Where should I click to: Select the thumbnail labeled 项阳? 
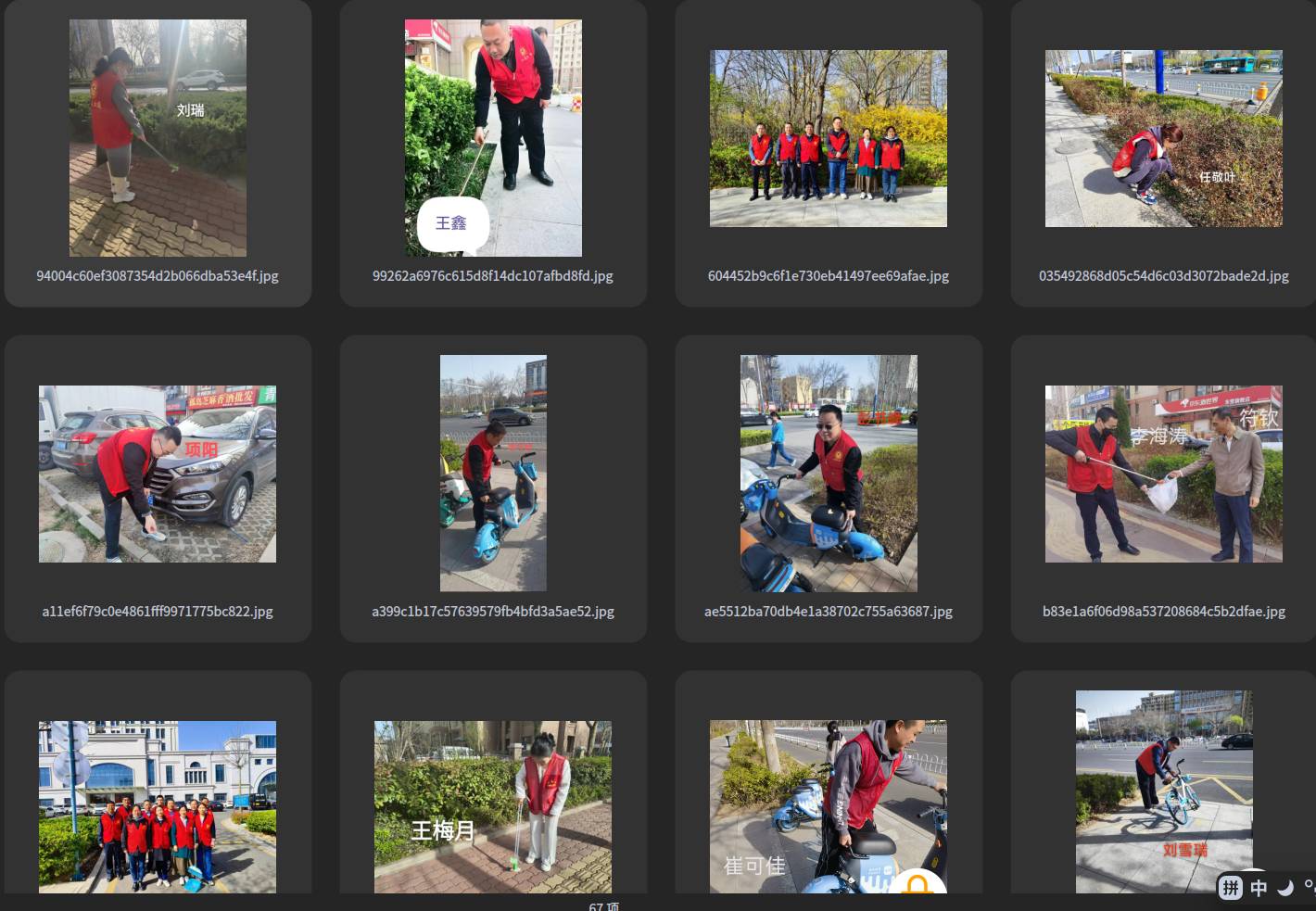coord(158,474)
